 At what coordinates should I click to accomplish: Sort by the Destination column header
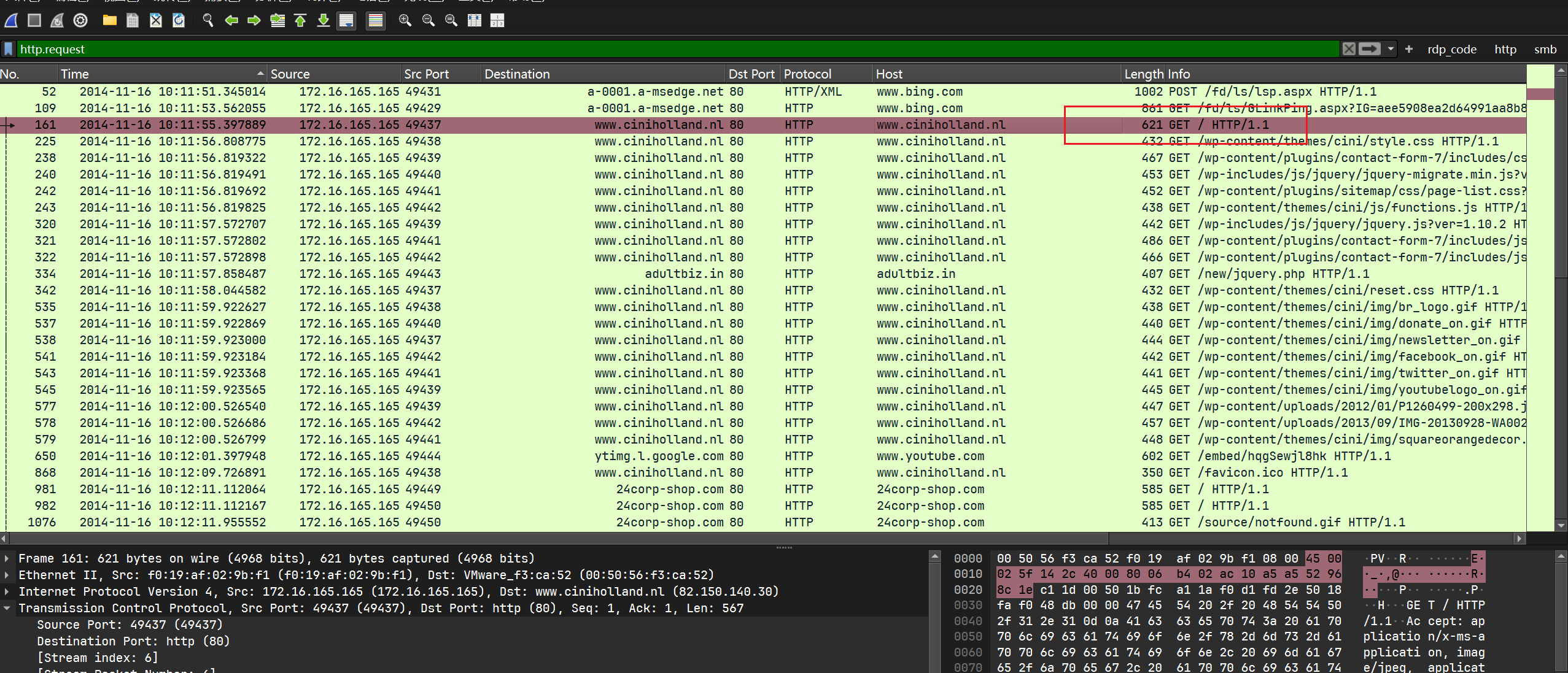(x=517, y=74)
